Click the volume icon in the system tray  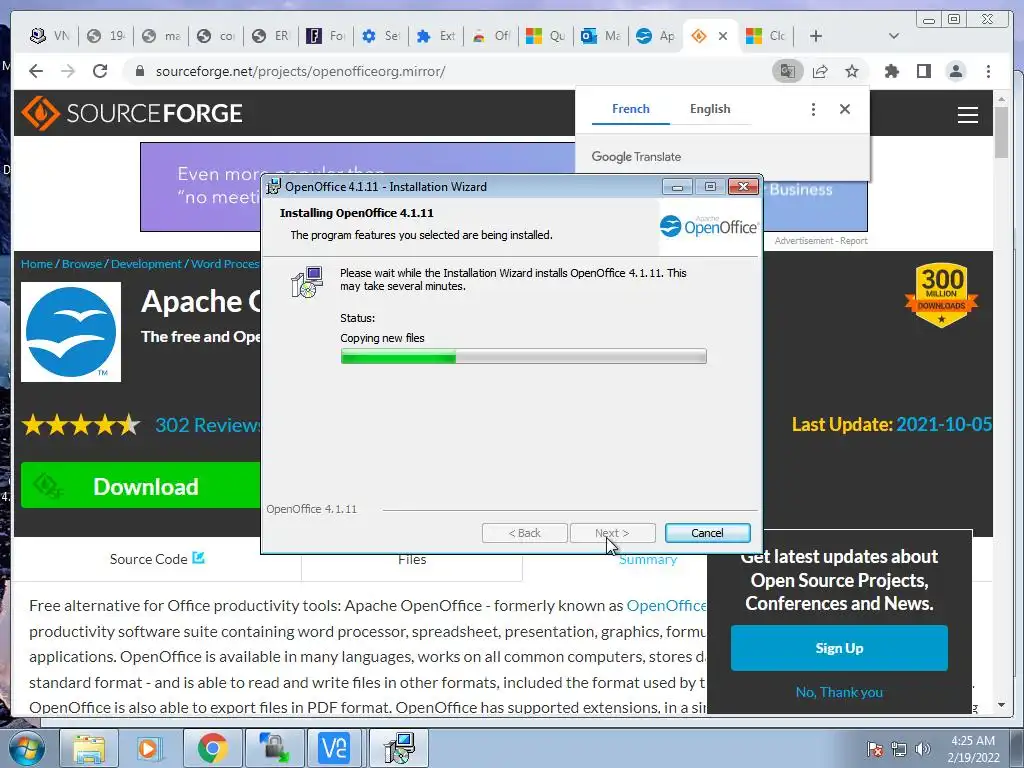tap(922, 749)
